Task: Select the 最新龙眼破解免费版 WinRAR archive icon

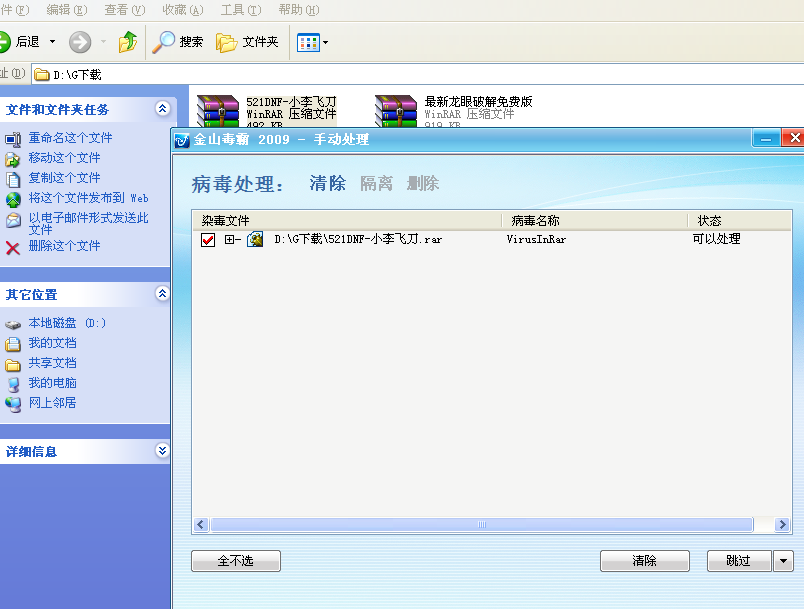Action: (x=396, y=111)
